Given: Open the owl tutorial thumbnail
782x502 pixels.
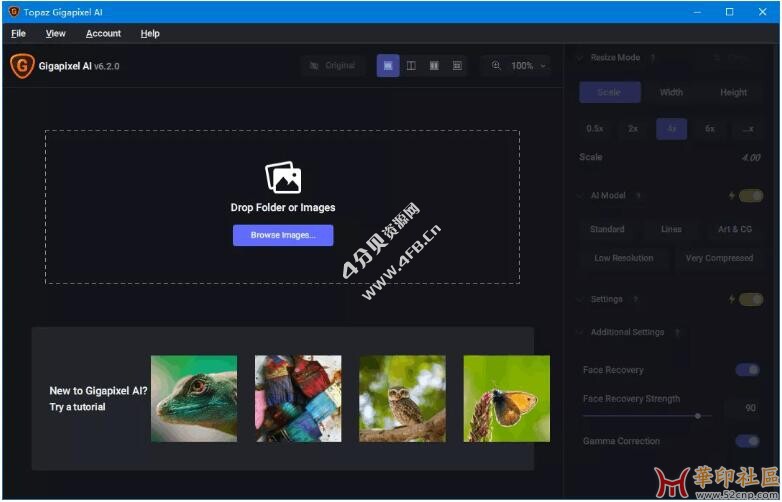Looking at the screenshot, I should [x=402, y=398].
